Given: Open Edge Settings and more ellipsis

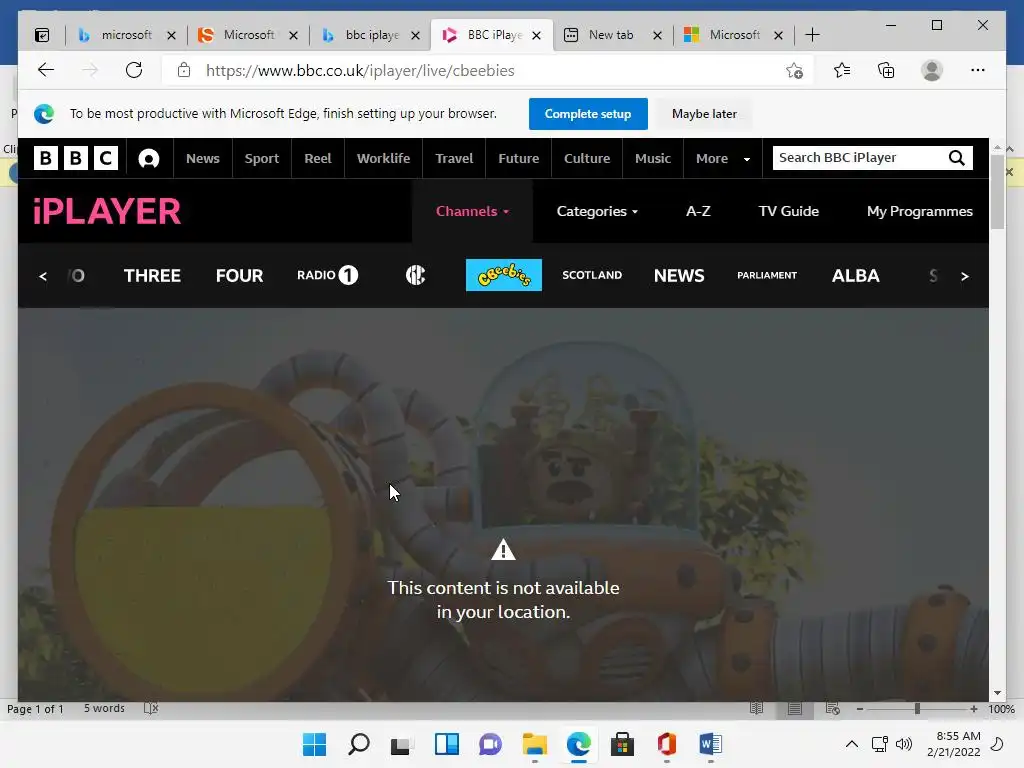Looking at the screenshot, I should point(978,70).
